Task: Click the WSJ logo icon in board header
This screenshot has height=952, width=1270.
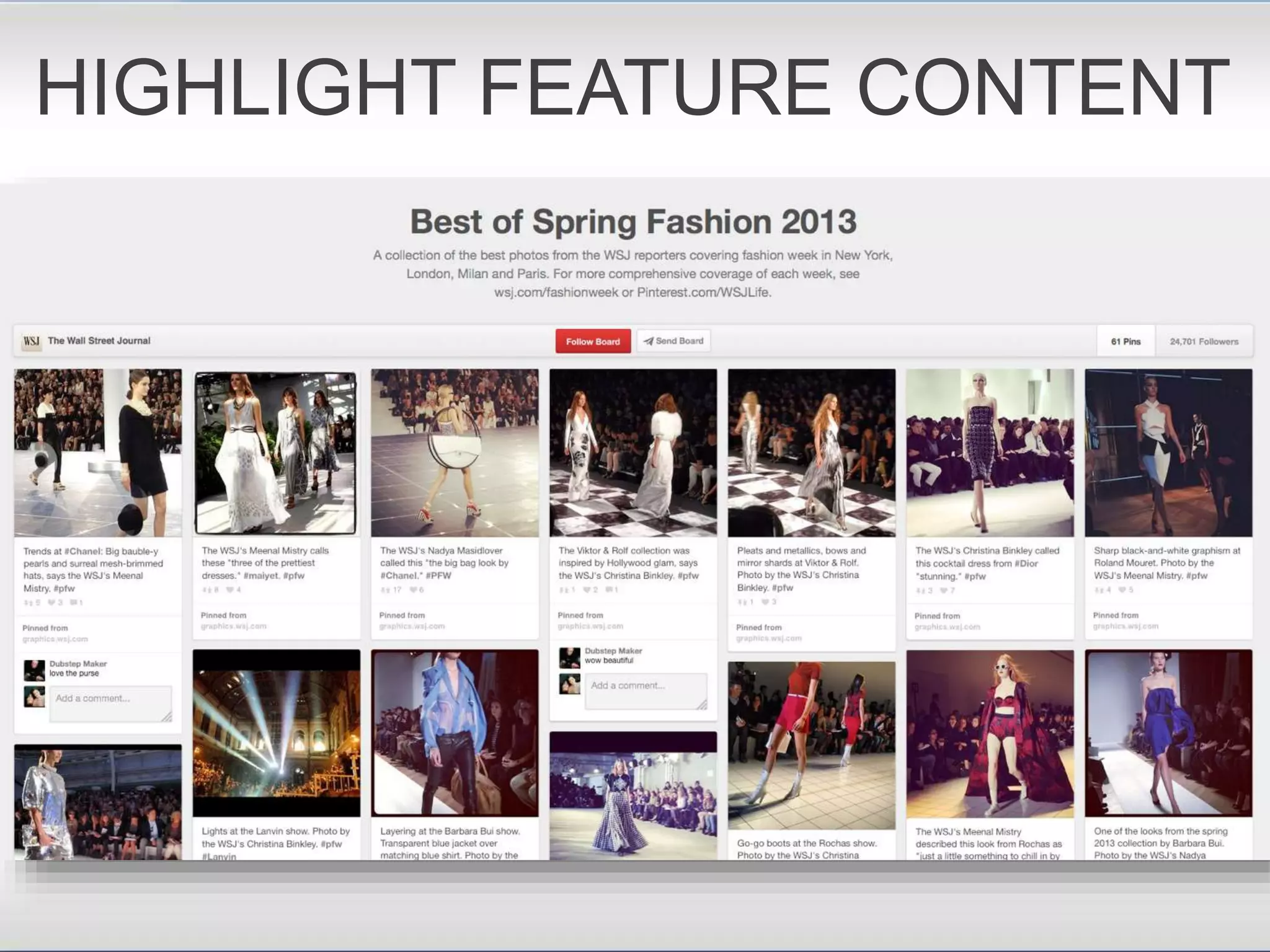Action: (32, 341)
